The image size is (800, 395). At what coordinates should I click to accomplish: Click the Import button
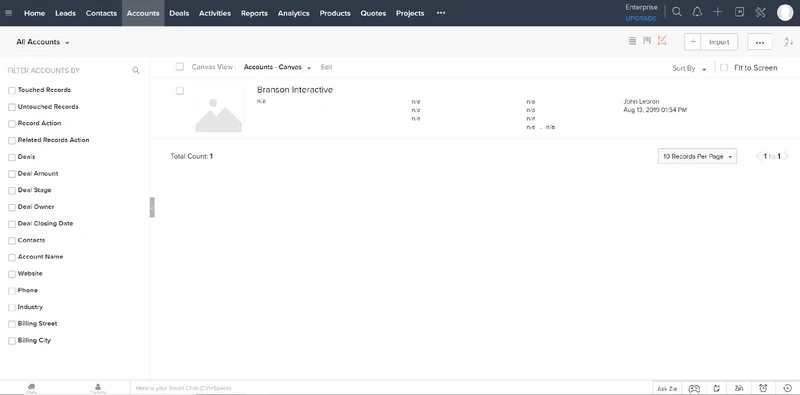coord(719,42)
